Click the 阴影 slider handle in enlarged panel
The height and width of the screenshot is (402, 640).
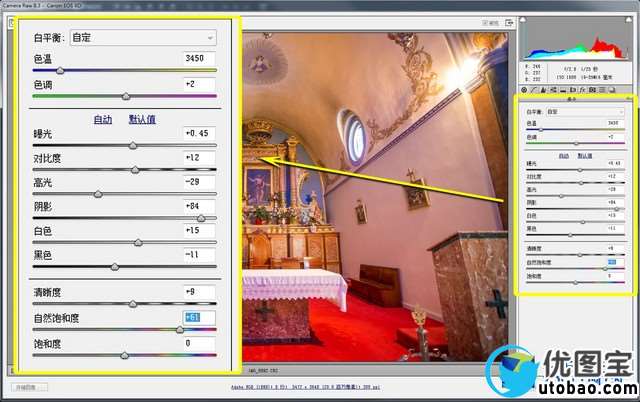click(x=200, y=217)
